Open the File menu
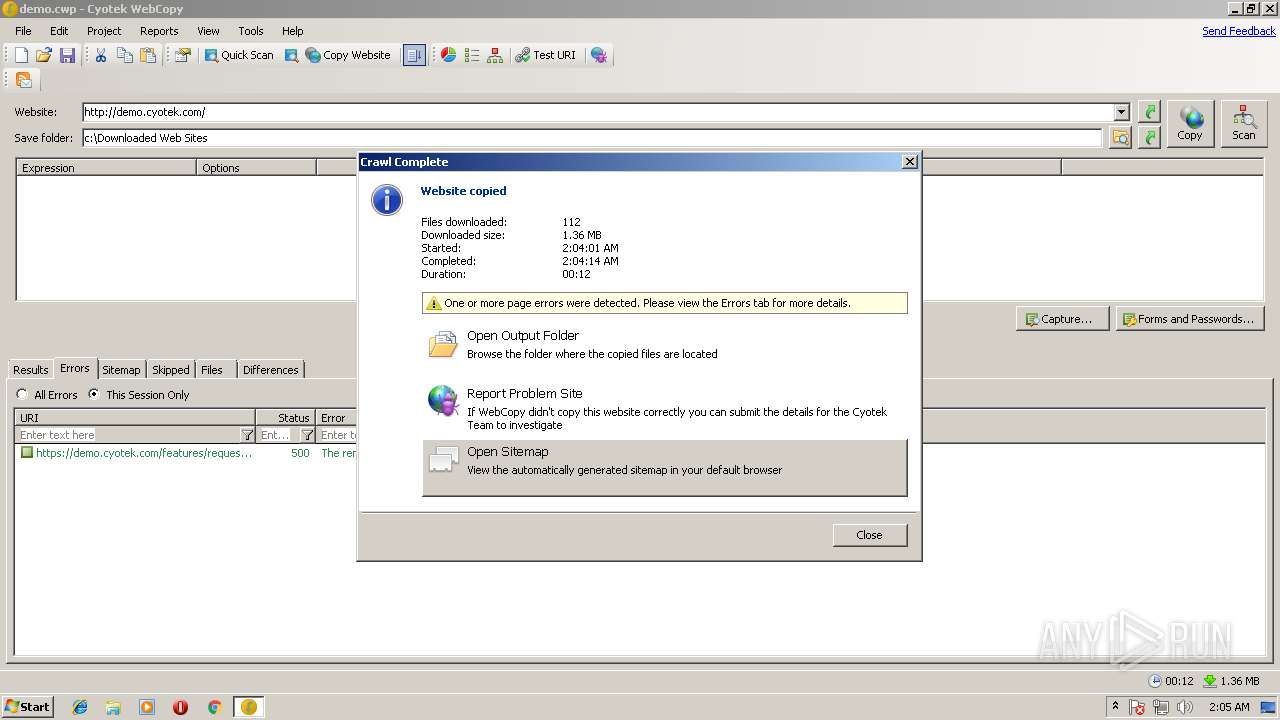Screen dimensions: 1280x720 (x=23, y=31)
